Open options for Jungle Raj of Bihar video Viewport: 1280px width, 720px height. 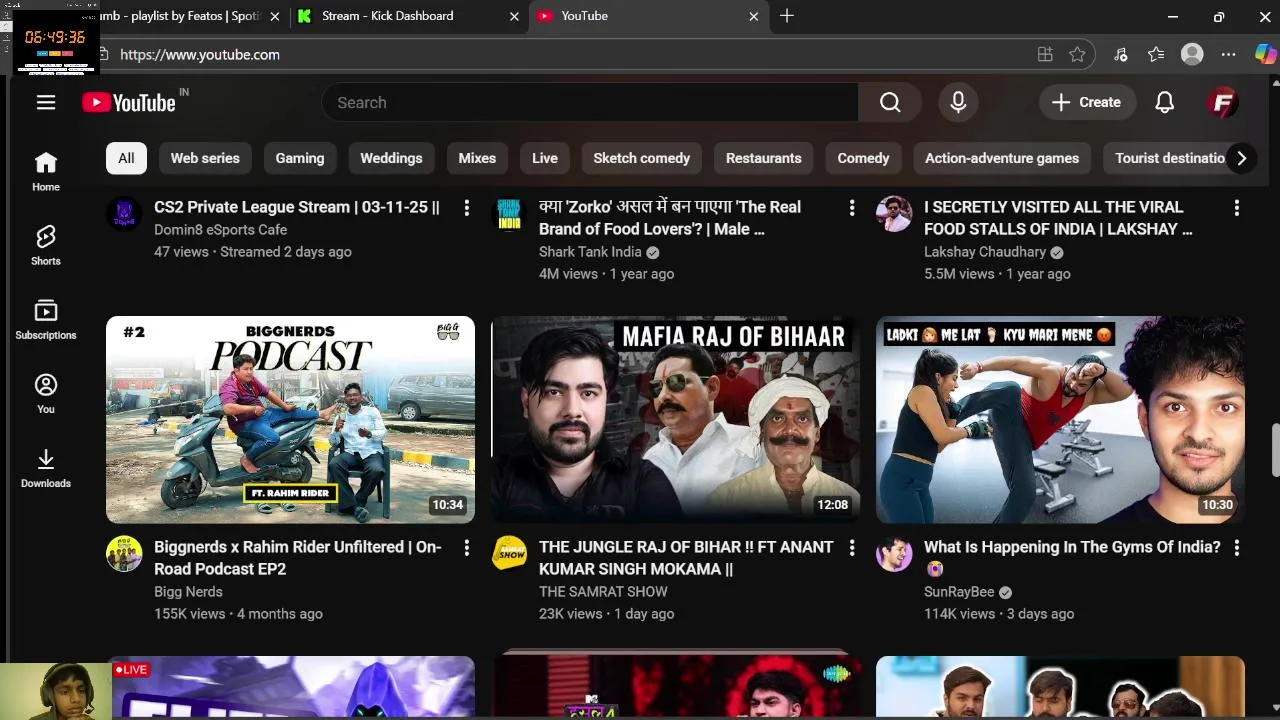pos(851,547)
